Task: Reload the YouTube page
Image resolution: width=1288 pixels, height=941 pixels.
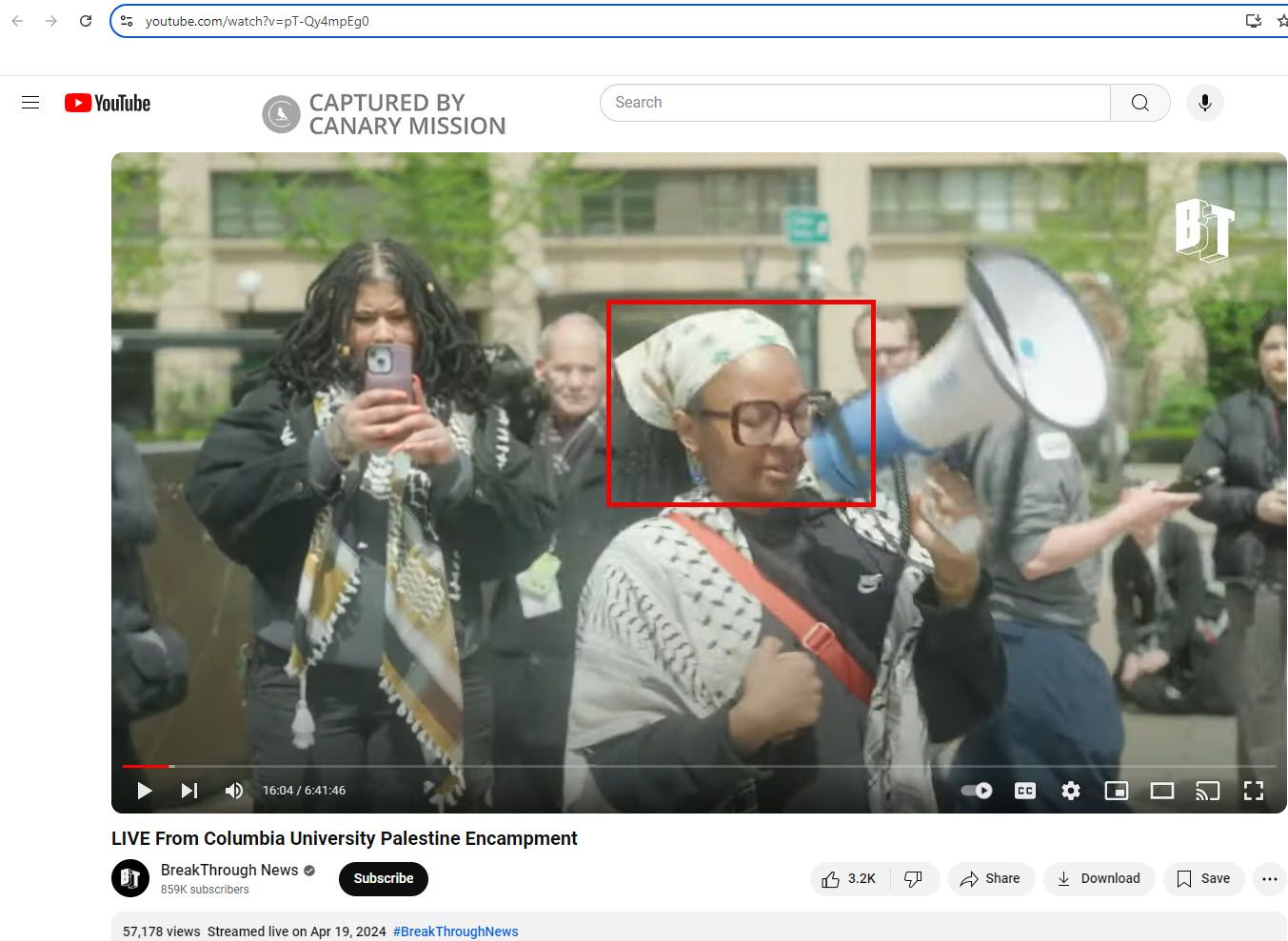Action: [x=86, y=21]
